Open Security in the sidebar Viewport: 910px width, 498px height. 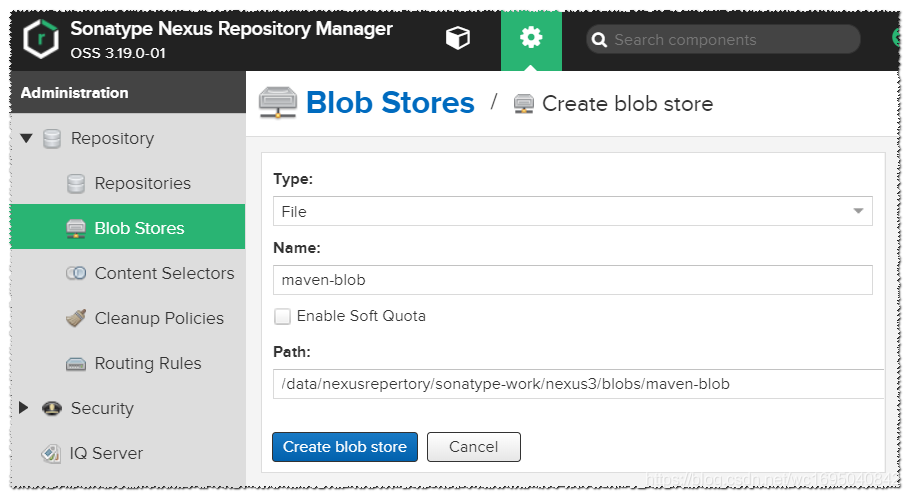102,409
